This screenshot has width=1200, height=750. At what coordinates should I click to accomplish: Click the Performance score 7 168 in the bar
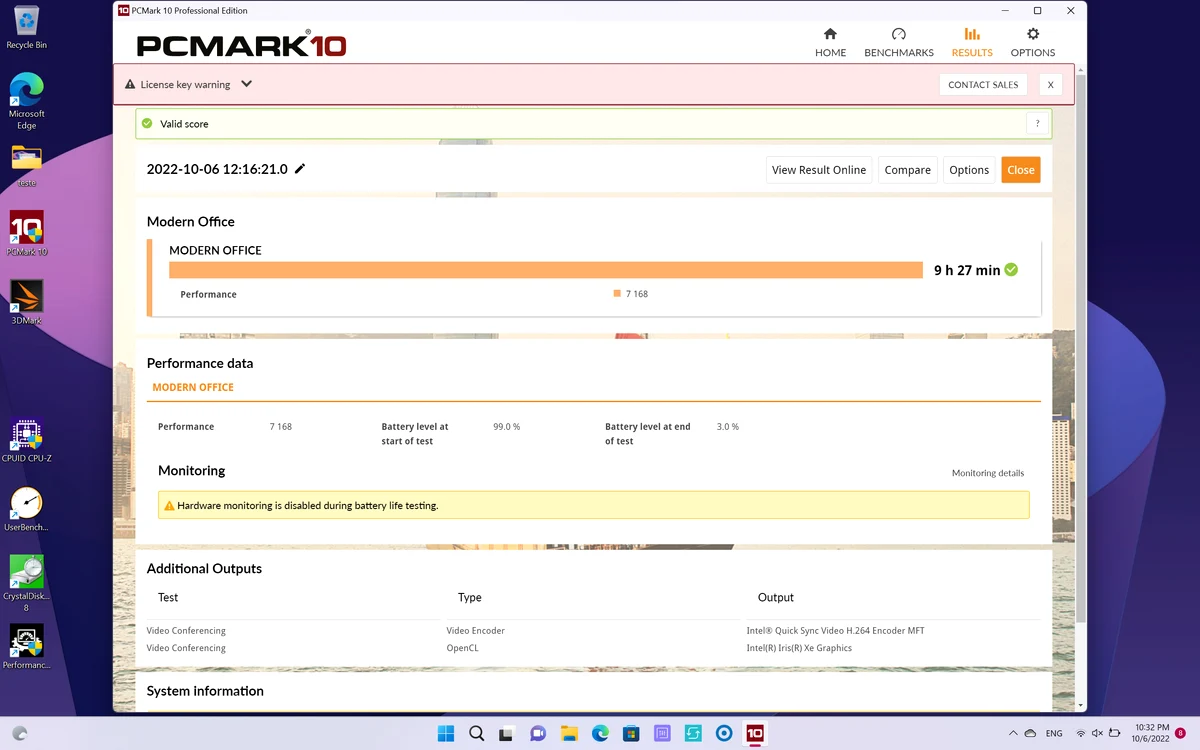637,294
